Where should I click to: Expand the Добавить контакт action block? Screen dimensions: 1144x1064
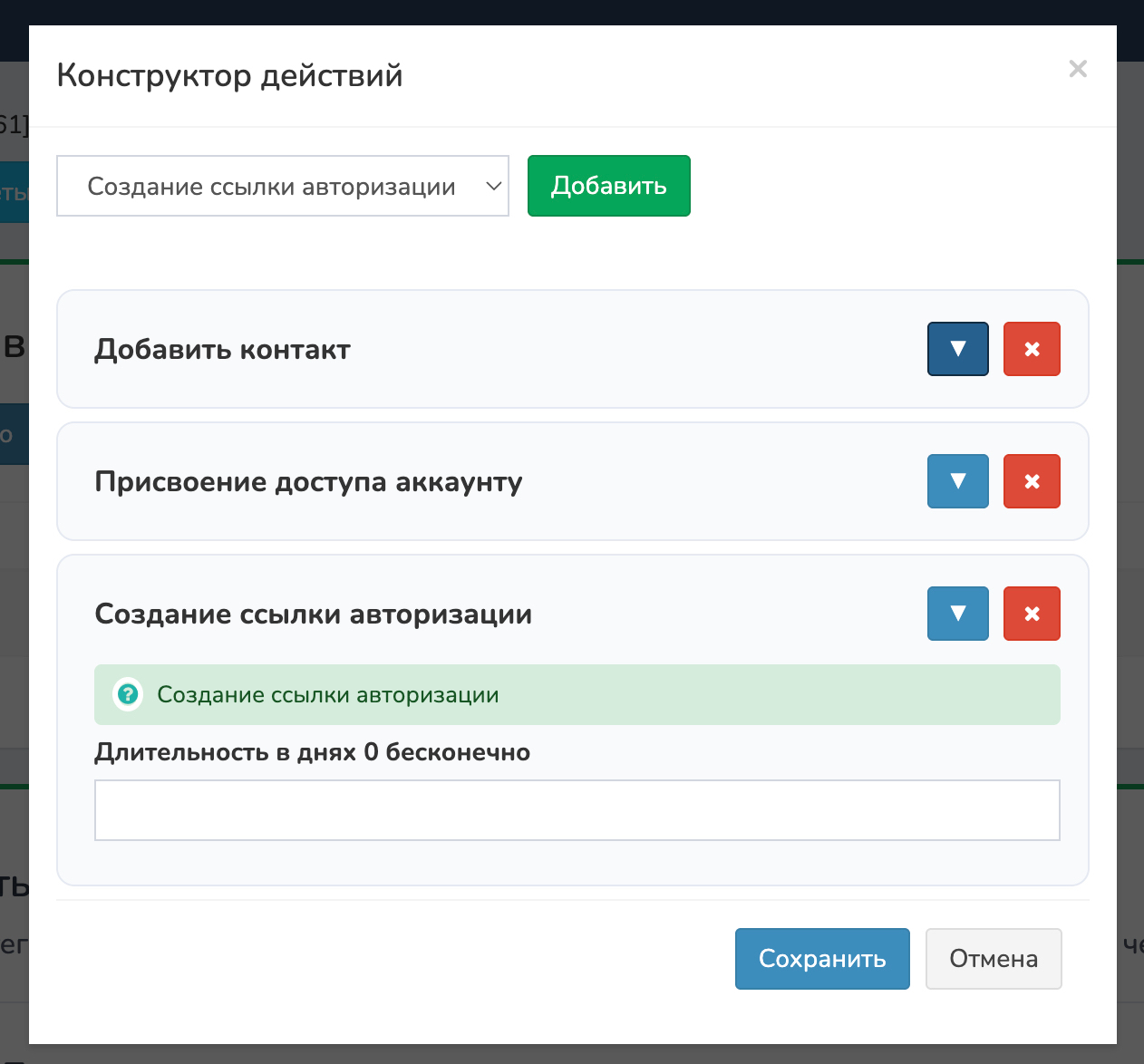coord(957,349)
